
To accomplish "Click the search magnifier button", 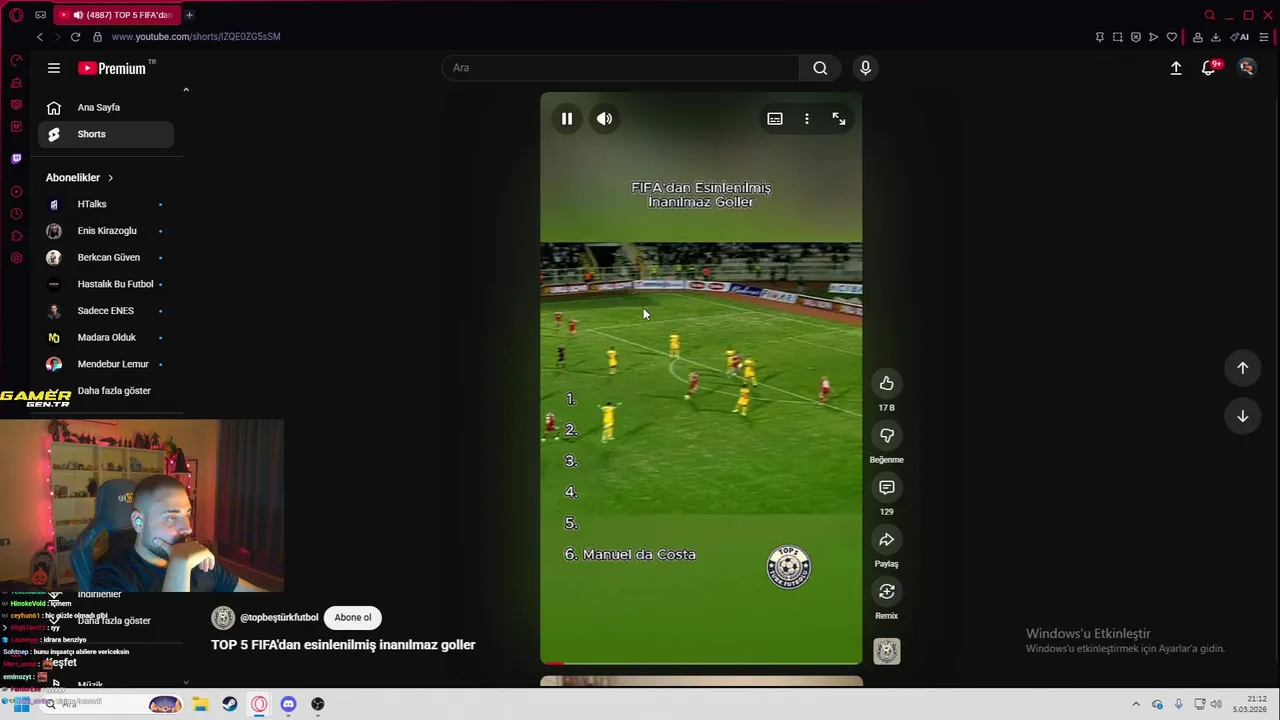I will coord(820,68).
